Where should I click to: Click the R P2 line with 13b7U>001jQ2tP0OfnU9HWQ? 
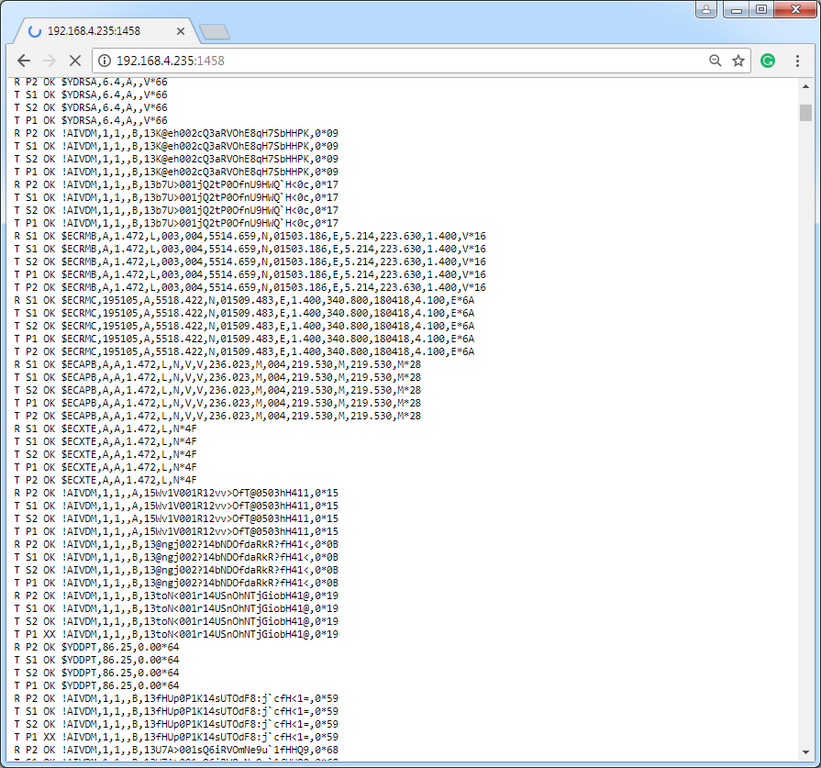[x=176, y=184]
